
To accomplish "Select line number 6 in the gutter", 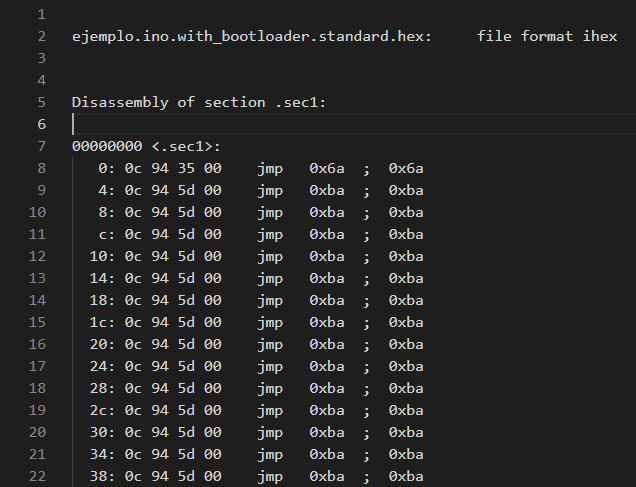I will (x=40, y=124).
